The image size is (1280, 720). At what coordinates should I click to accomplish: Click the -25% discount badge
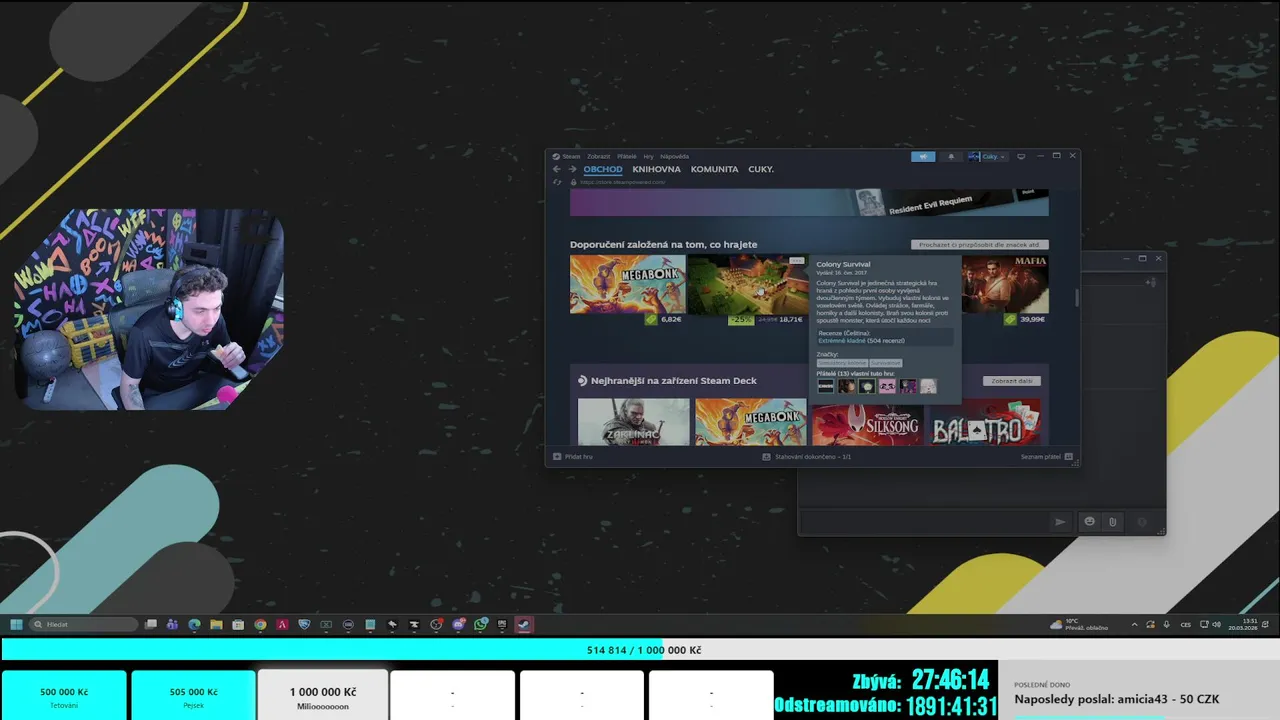coord(741,320)
